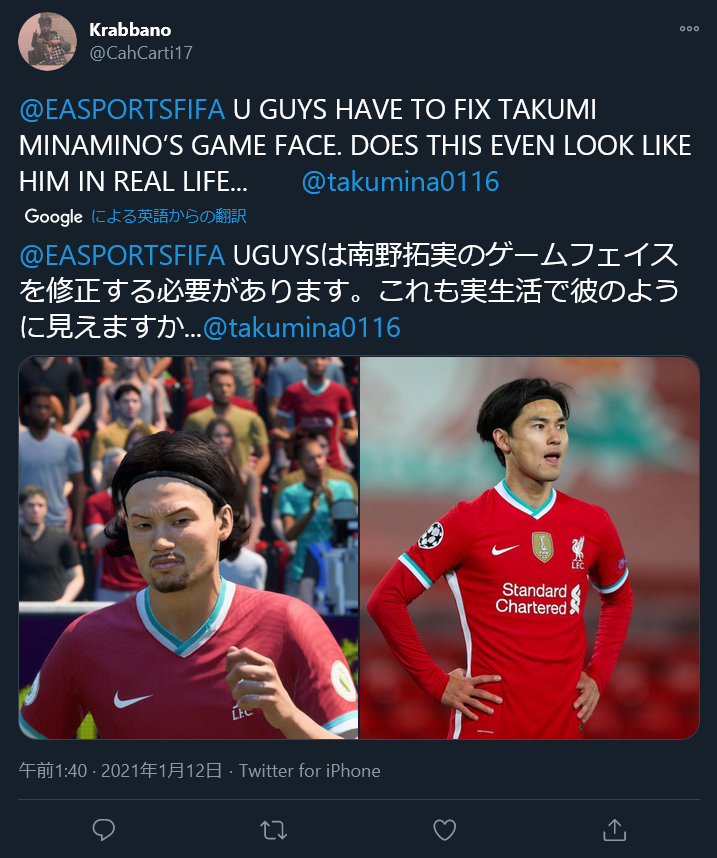Click the による英語からの翻訳 translation link
717x858 pixels.
click(169, 216)
